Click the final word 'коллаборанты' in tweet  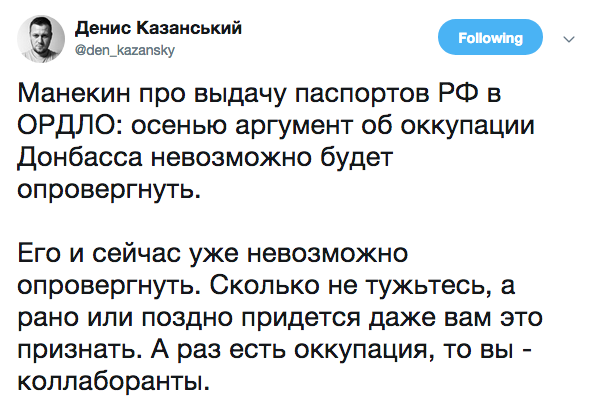[113, 382]
